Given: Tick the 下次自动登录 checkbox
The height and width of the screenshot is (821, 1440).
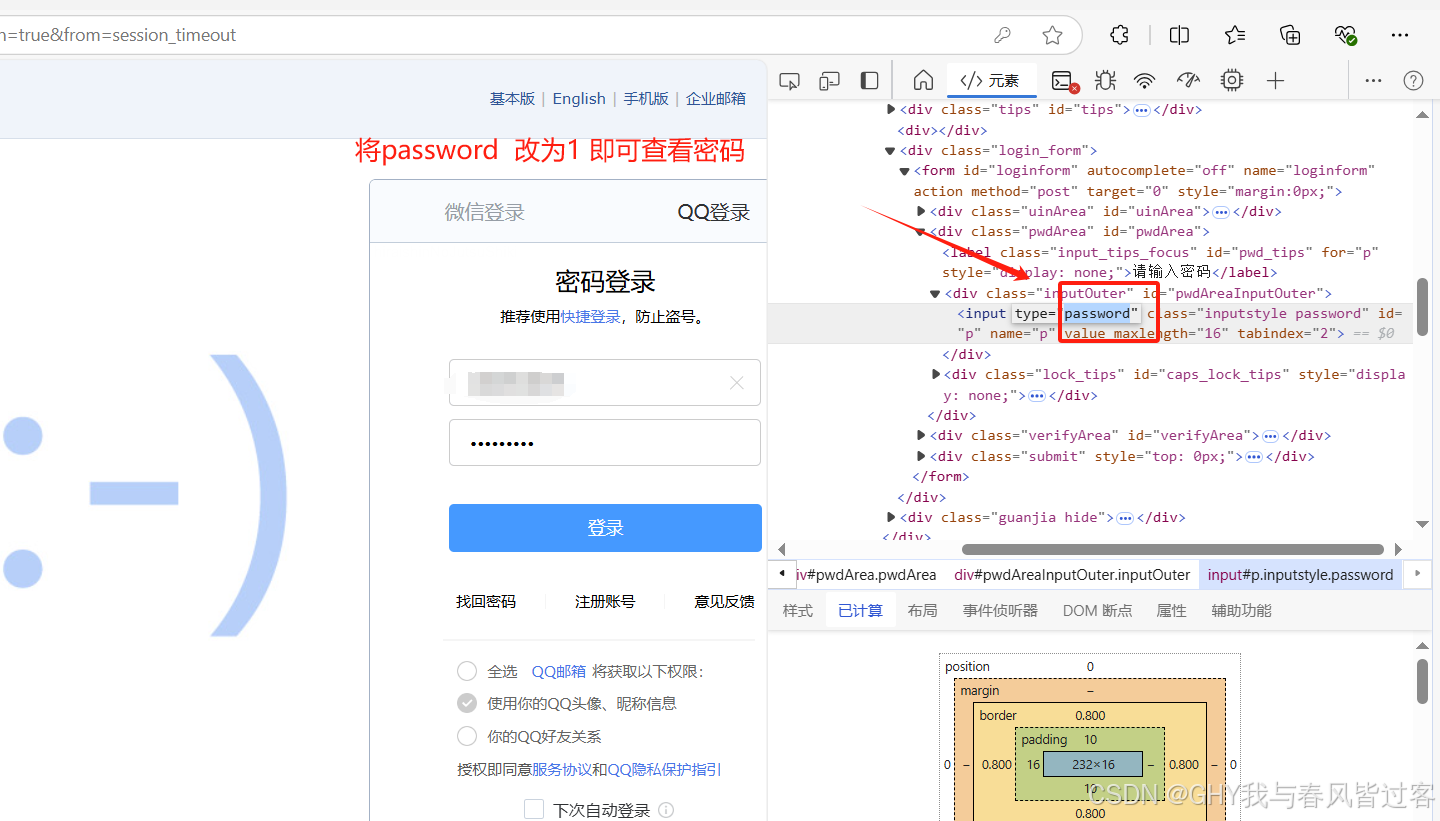Looking at the screenshot, I should (534, 809).
